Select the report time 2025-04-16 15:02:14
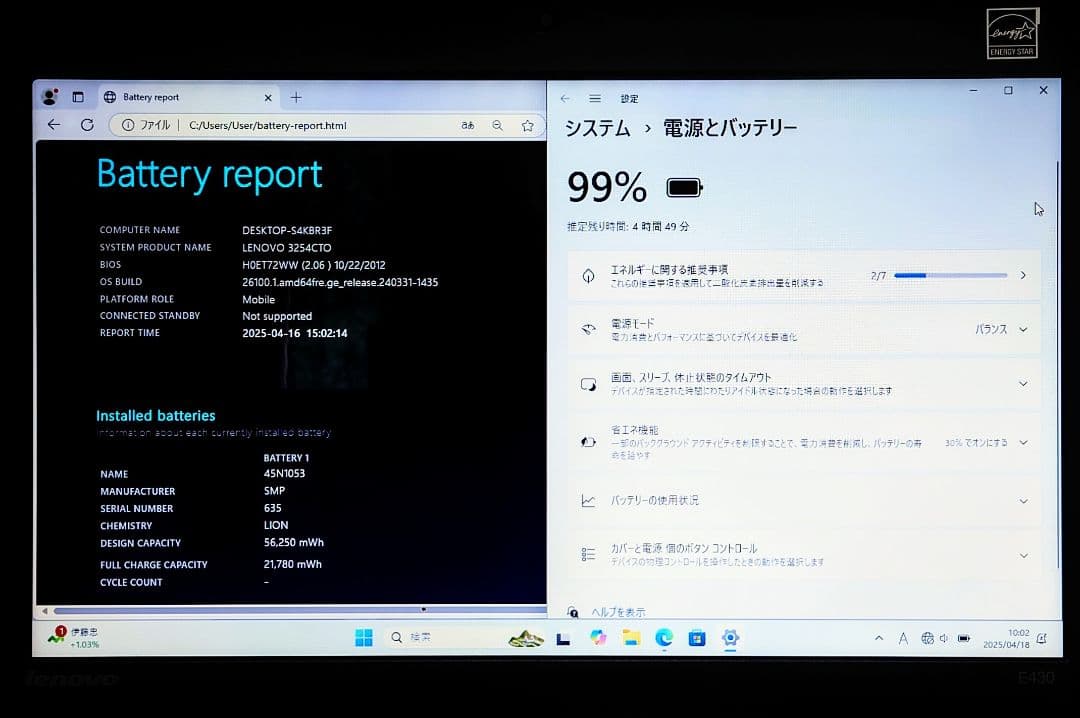The image size is (1080, 718). [295, 333]
